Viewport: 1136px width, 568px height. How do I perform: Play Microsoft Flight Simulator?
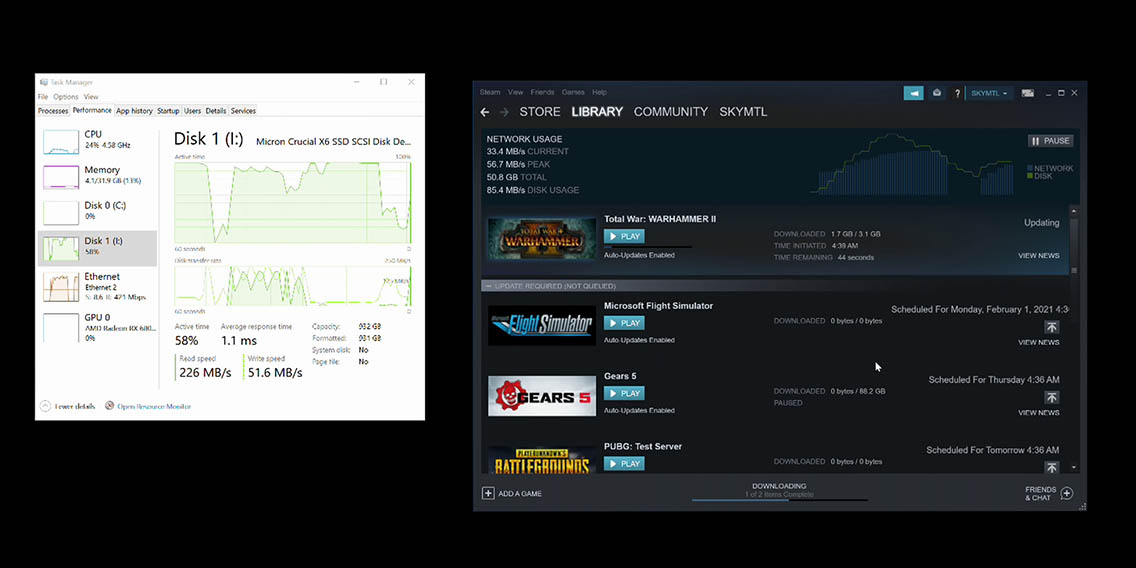(624, 323)
